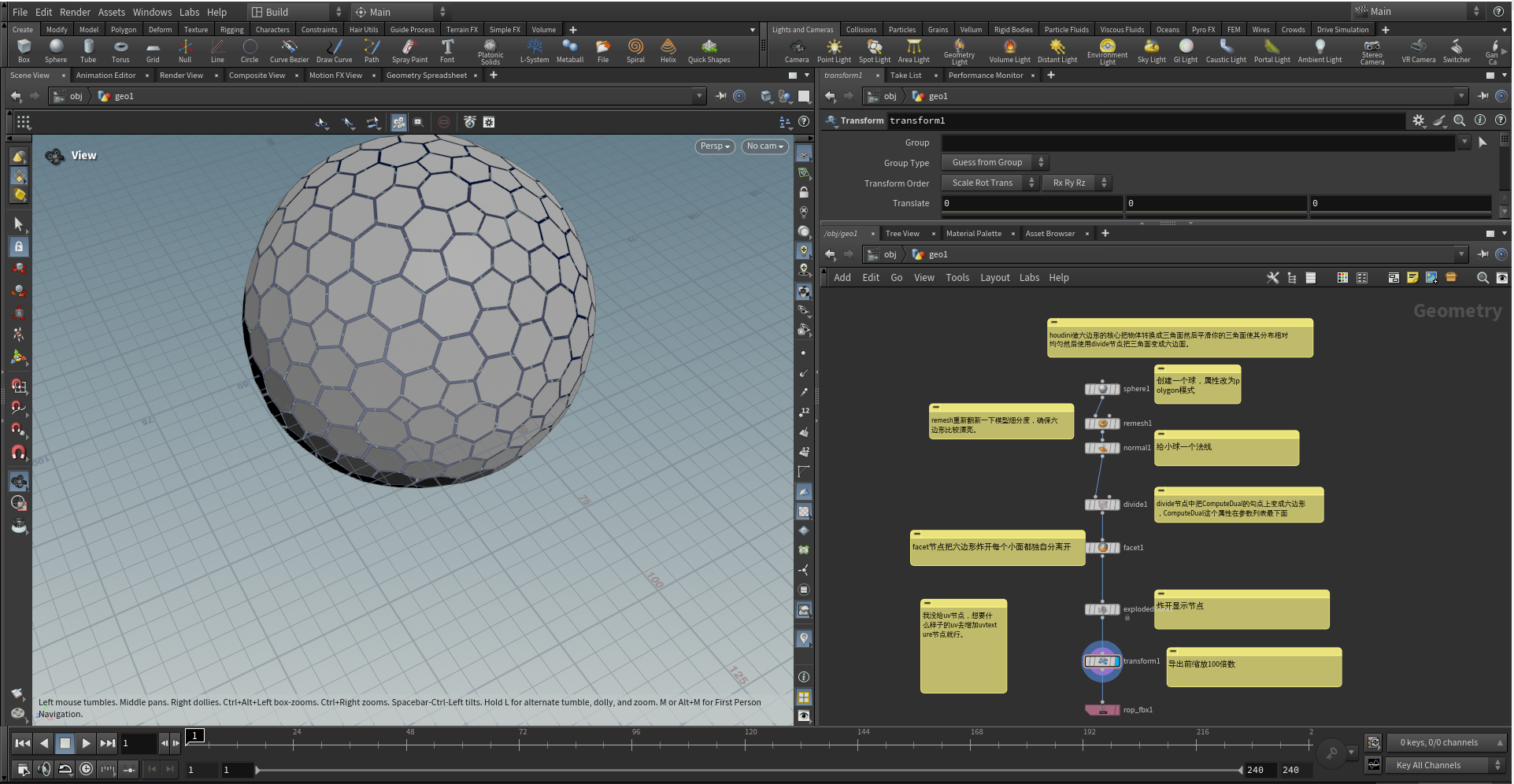The width and height of the screenshot is (1514, 784).
Task: Open the Persp viewport dropdown
Action: [x=715, y=146]
